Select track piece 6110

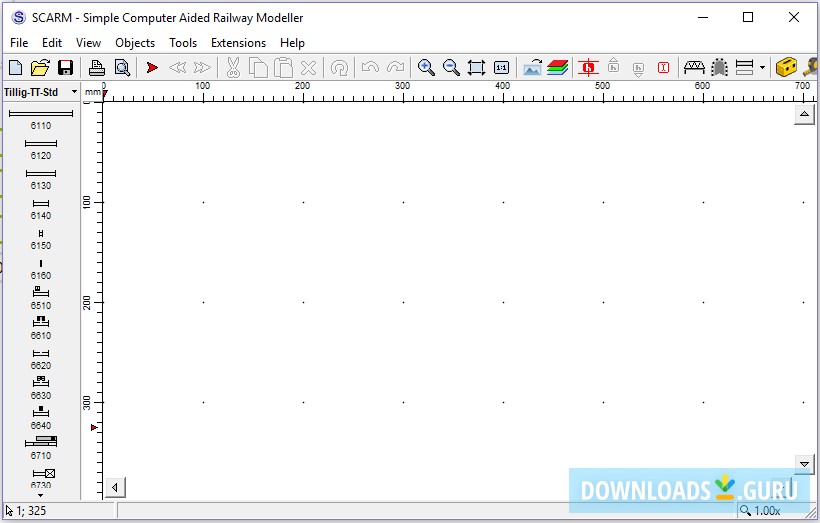tap(41, 119)
